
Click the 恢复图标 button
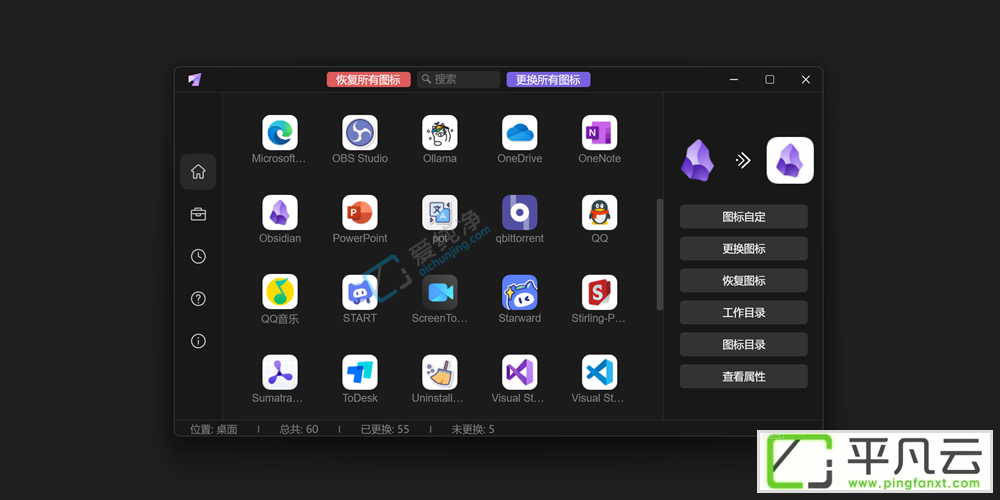pos(744,281)
